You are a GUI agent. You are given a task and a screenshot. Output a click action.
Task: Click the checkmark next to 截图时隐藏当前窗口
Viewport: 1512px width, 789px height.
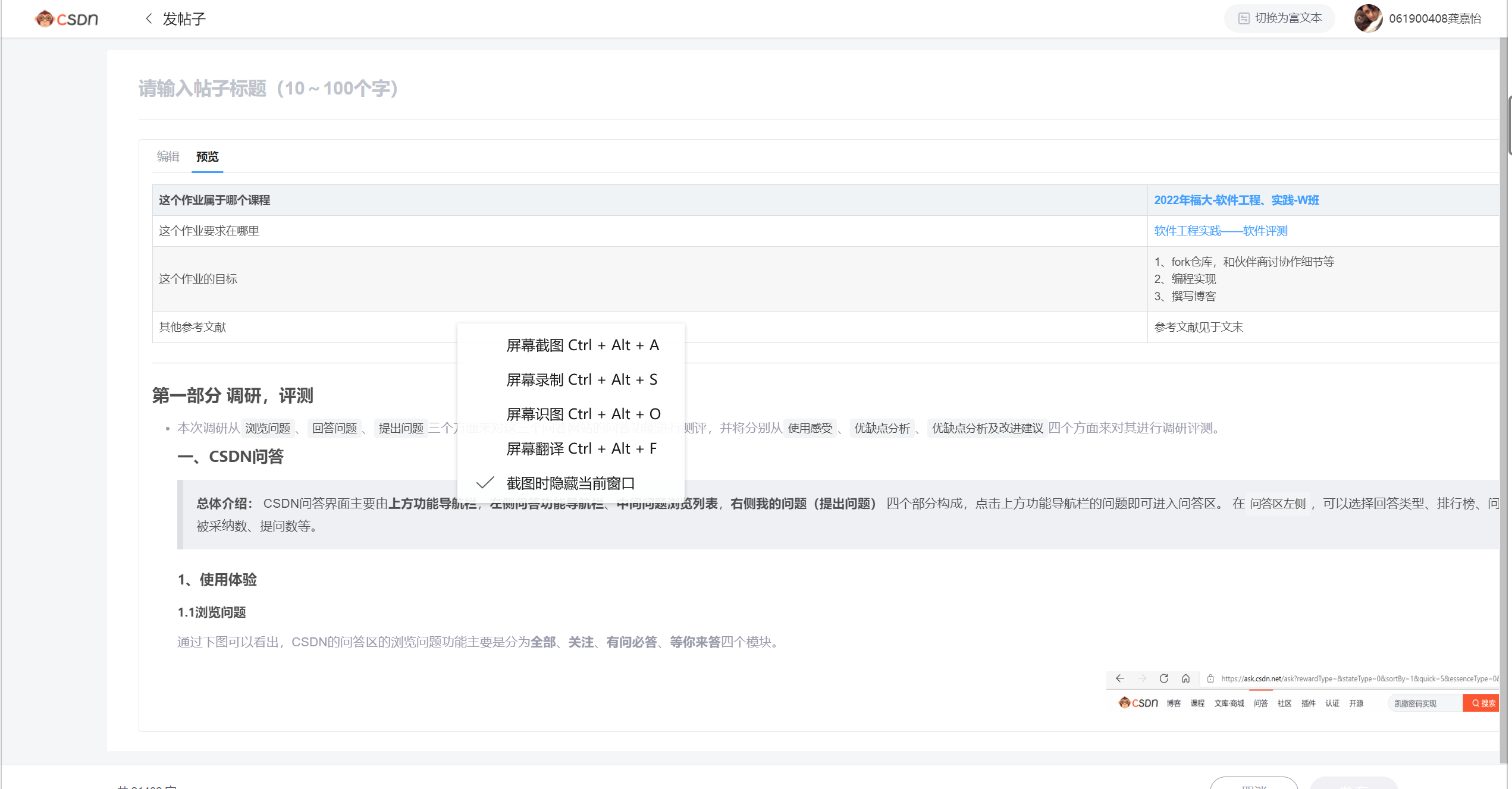[x=485, y=483]
